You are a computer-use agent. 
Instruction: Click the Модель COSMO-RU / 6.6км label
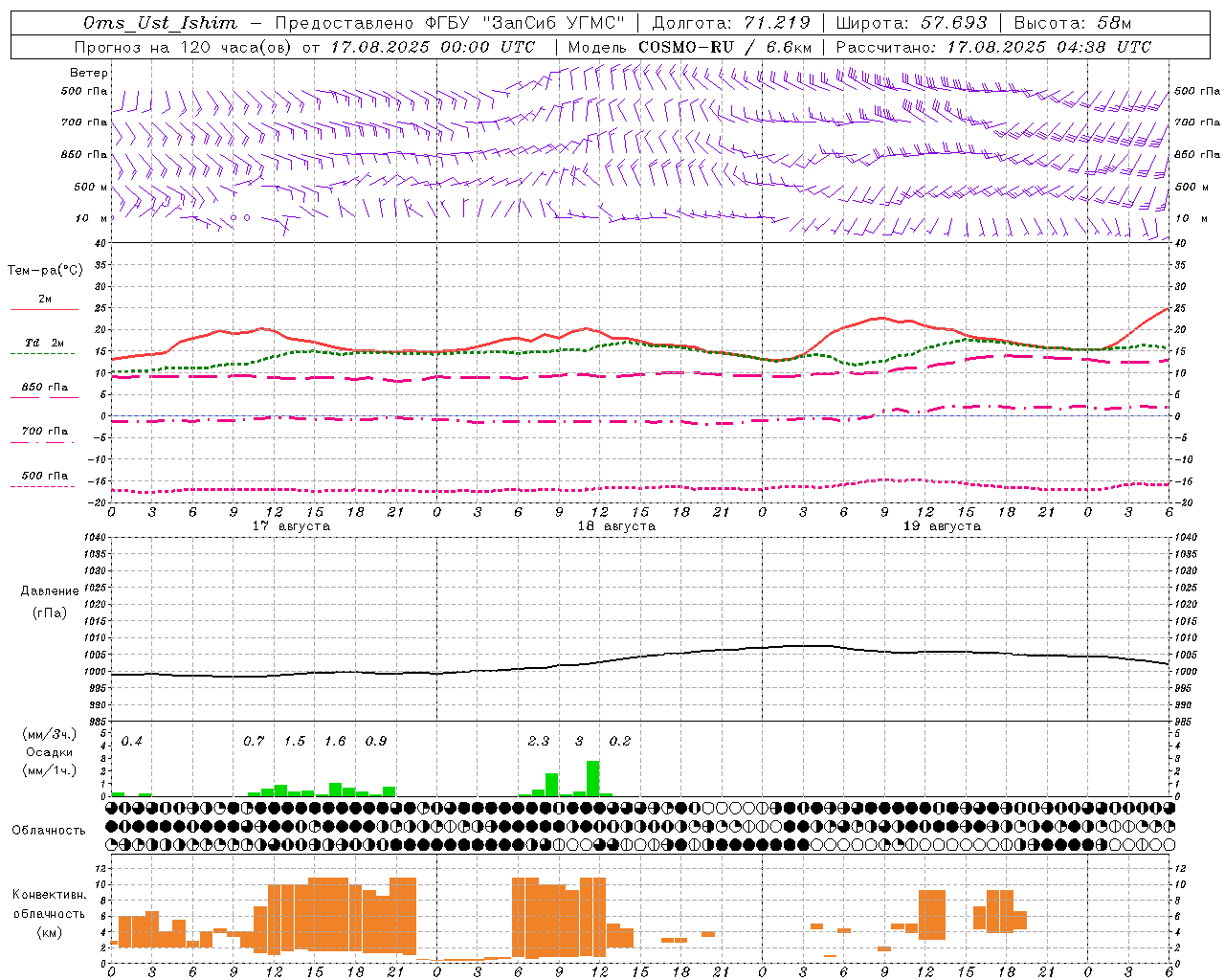pos(690,47)
